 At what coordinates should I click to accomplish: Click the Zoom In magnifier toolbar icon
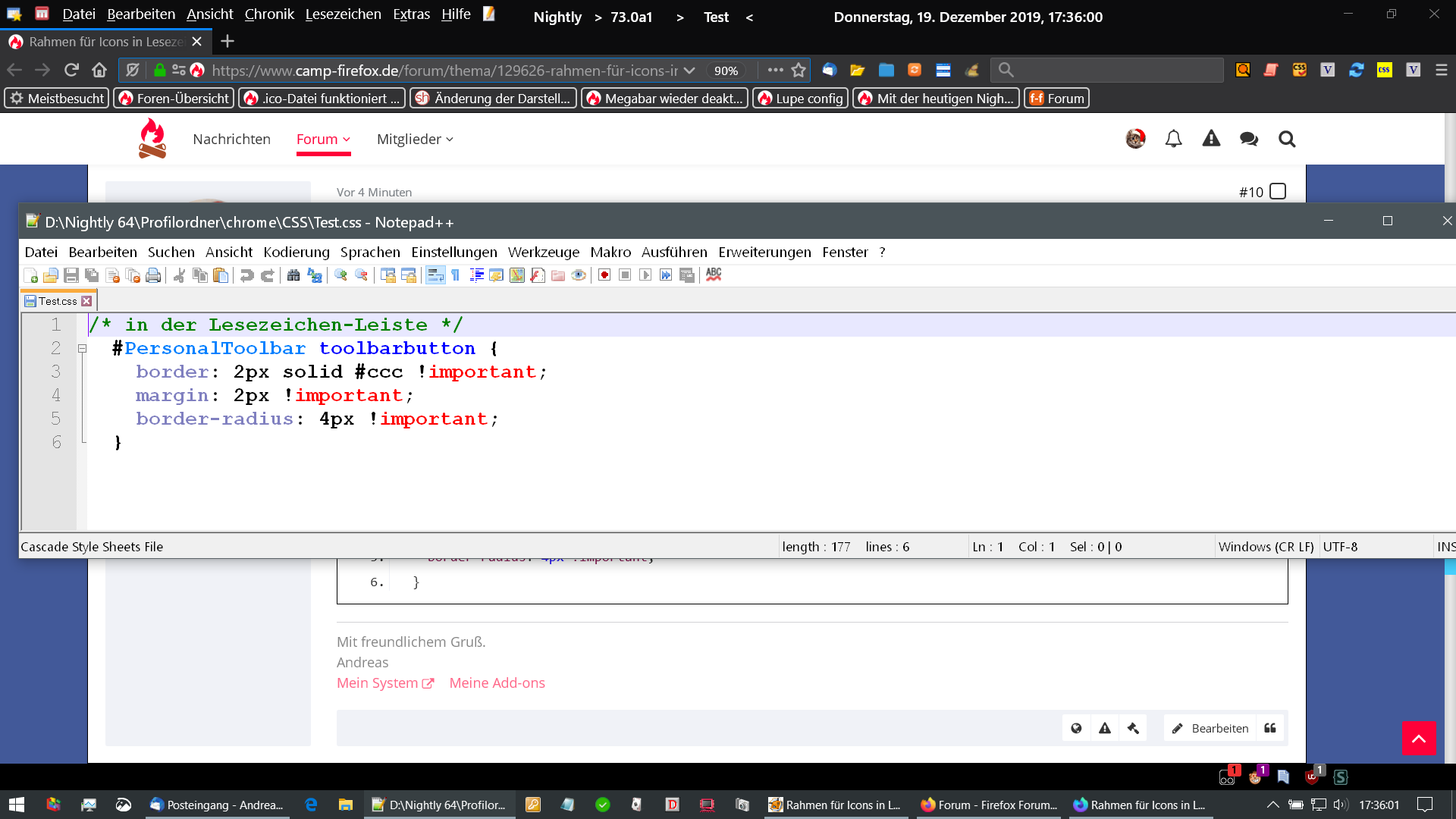click(340, 275)
